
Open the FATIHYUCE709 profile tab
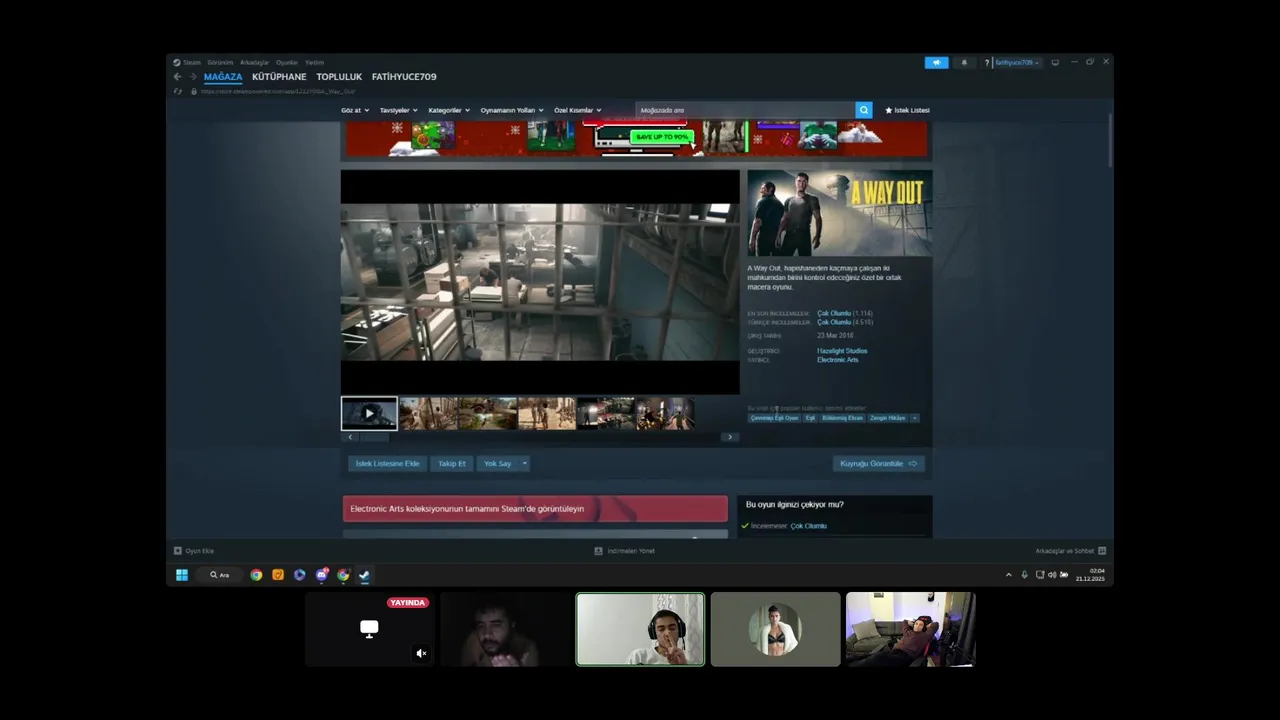[x=404, y=77]
